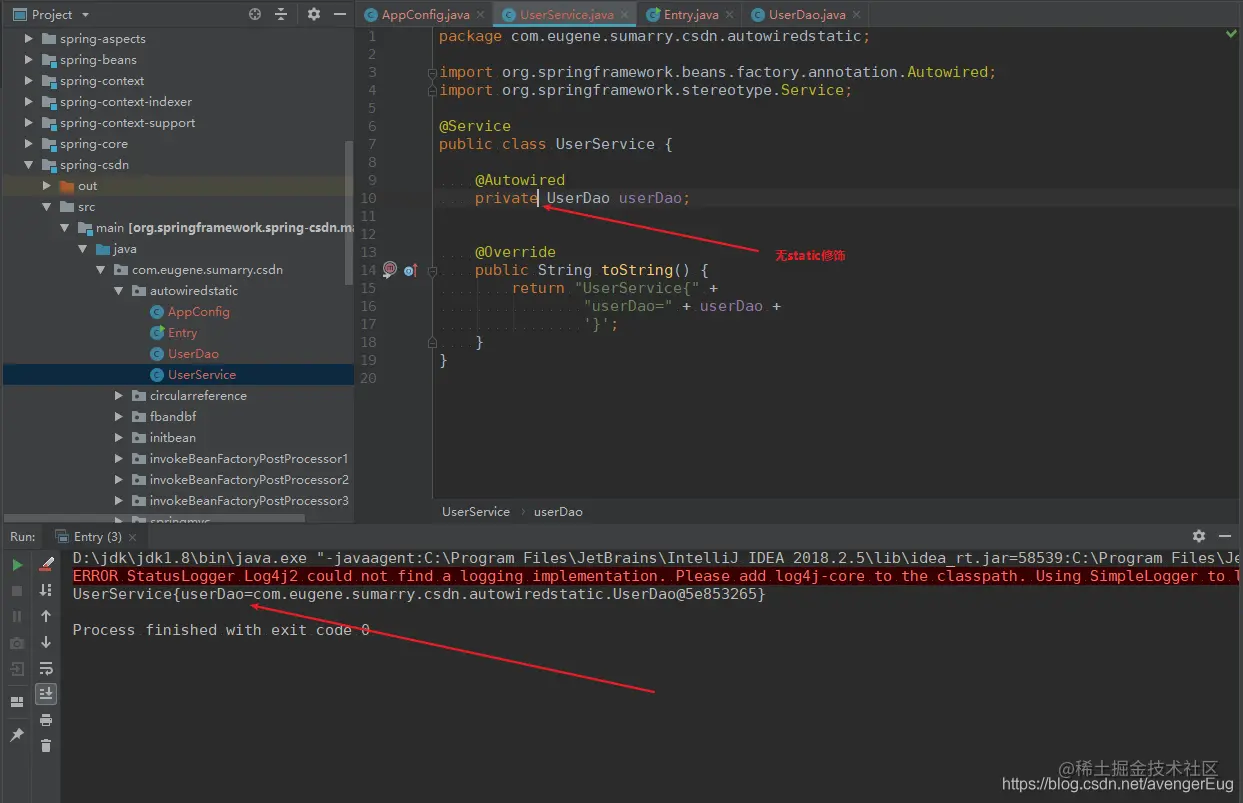Viewport: 1243px width, 803px height.
Task: Close the UserDao.java tab
Action: pos(857,15)
